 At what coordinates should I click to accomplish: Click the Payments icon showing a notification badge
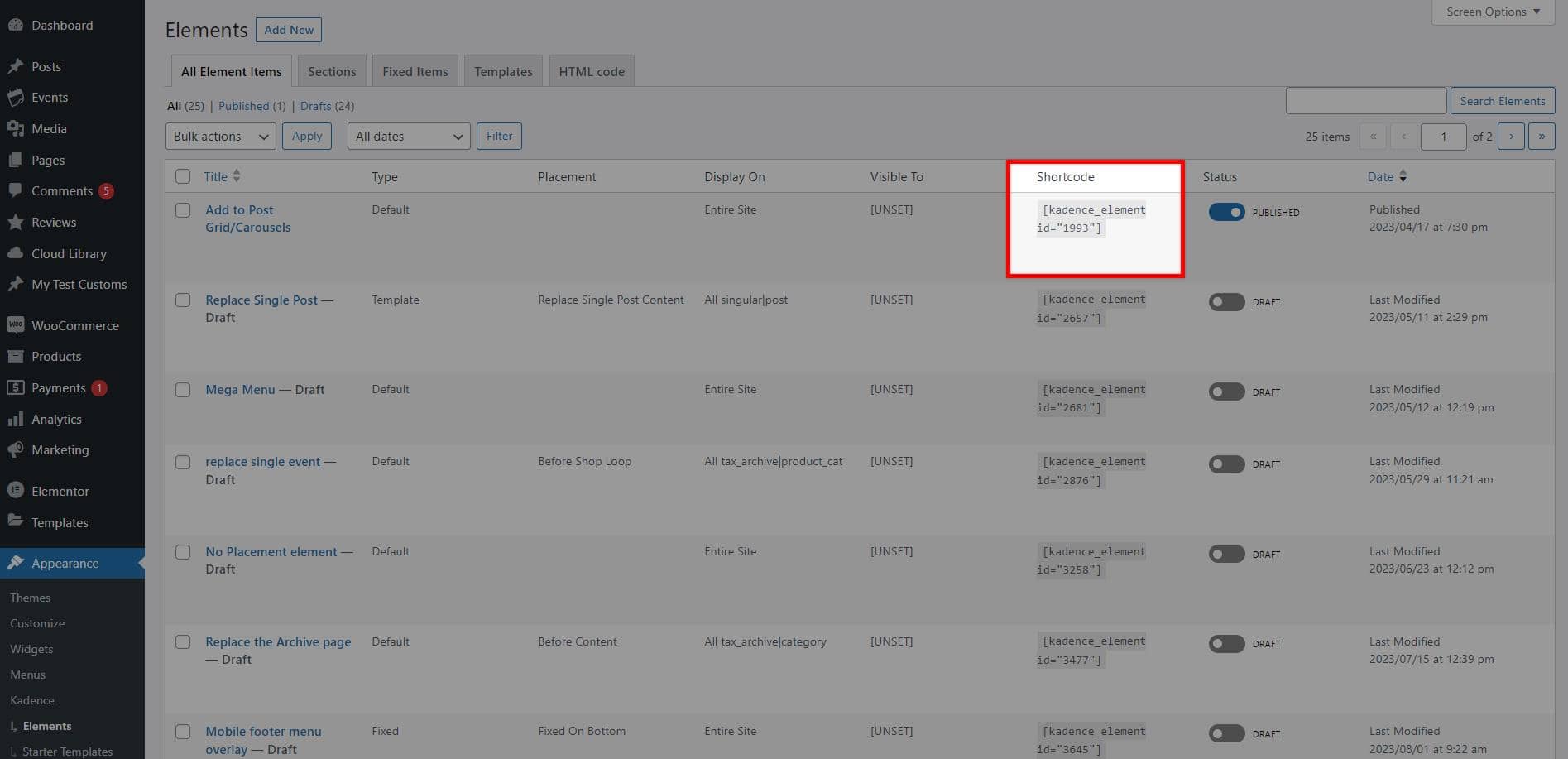[x=16, y=387]
